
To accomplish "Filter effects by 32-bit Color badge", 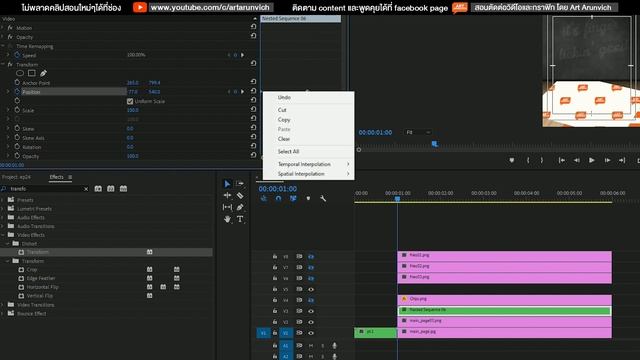I will click(111, 189).
